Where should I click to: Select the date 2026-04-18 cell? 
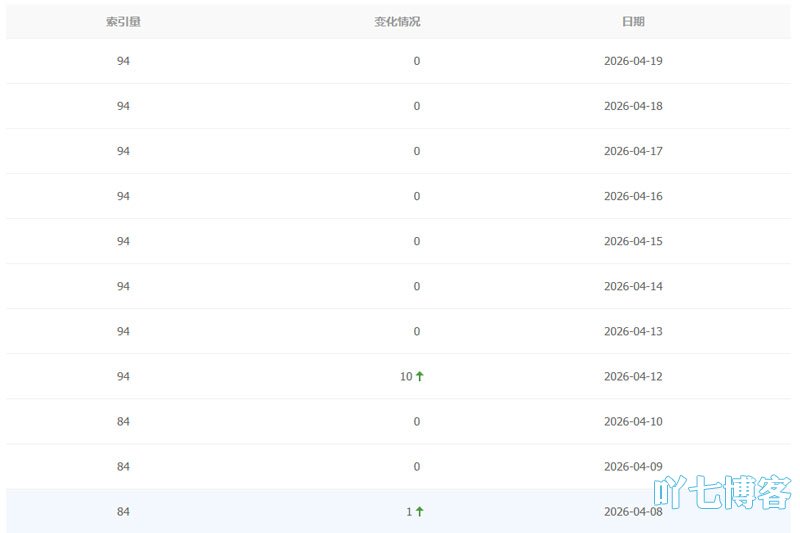633,106
